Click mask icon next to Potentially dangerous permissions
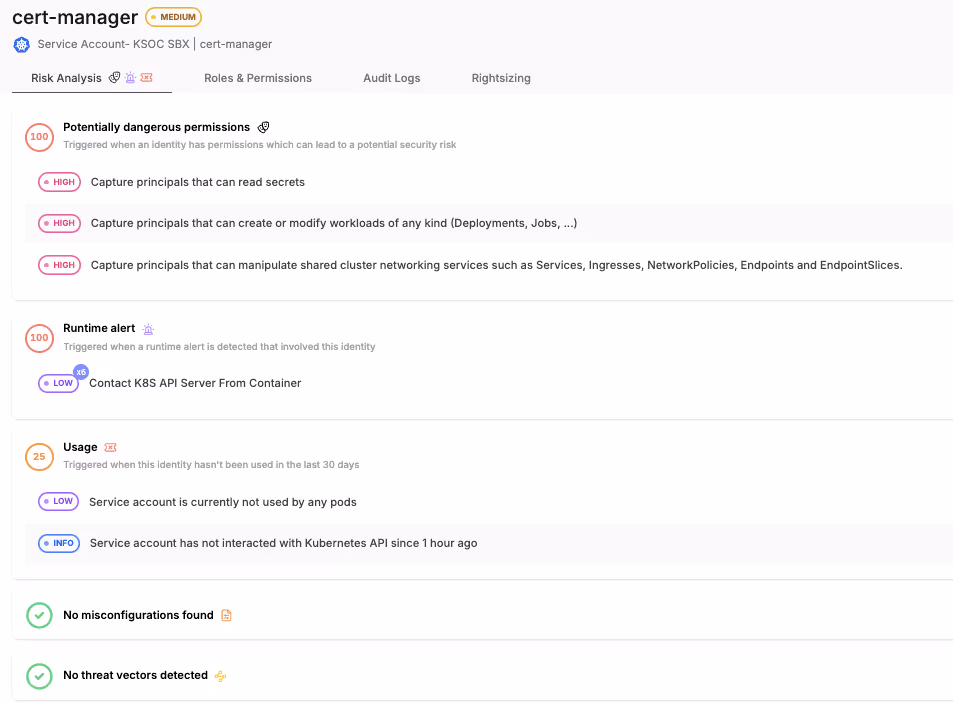Screen dimensions: 953x703 point(263,127)
